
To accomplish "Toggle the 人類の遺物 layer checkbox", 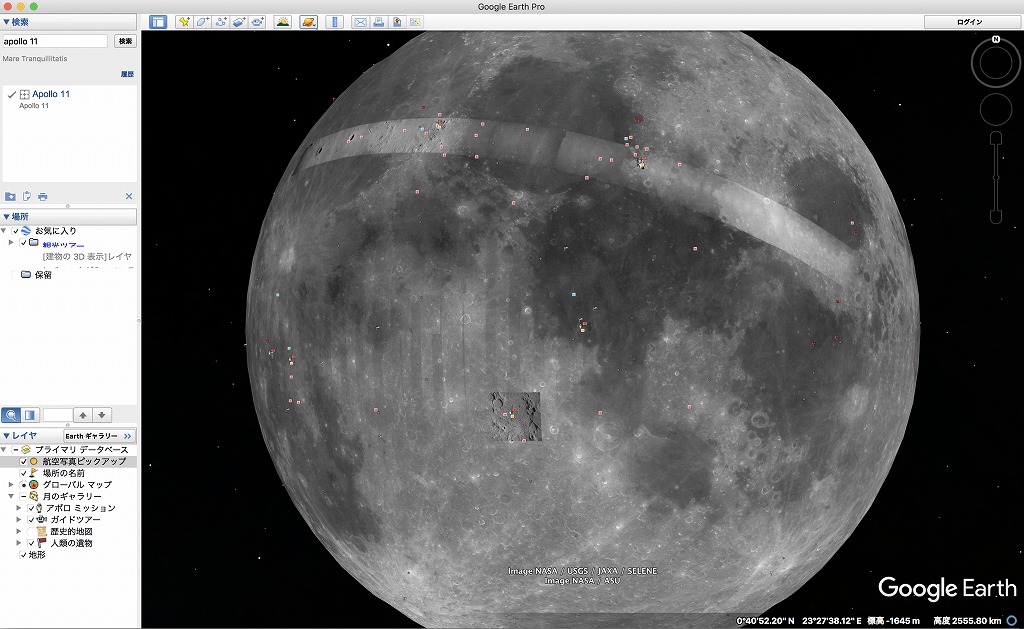I will tap(31, 543).
